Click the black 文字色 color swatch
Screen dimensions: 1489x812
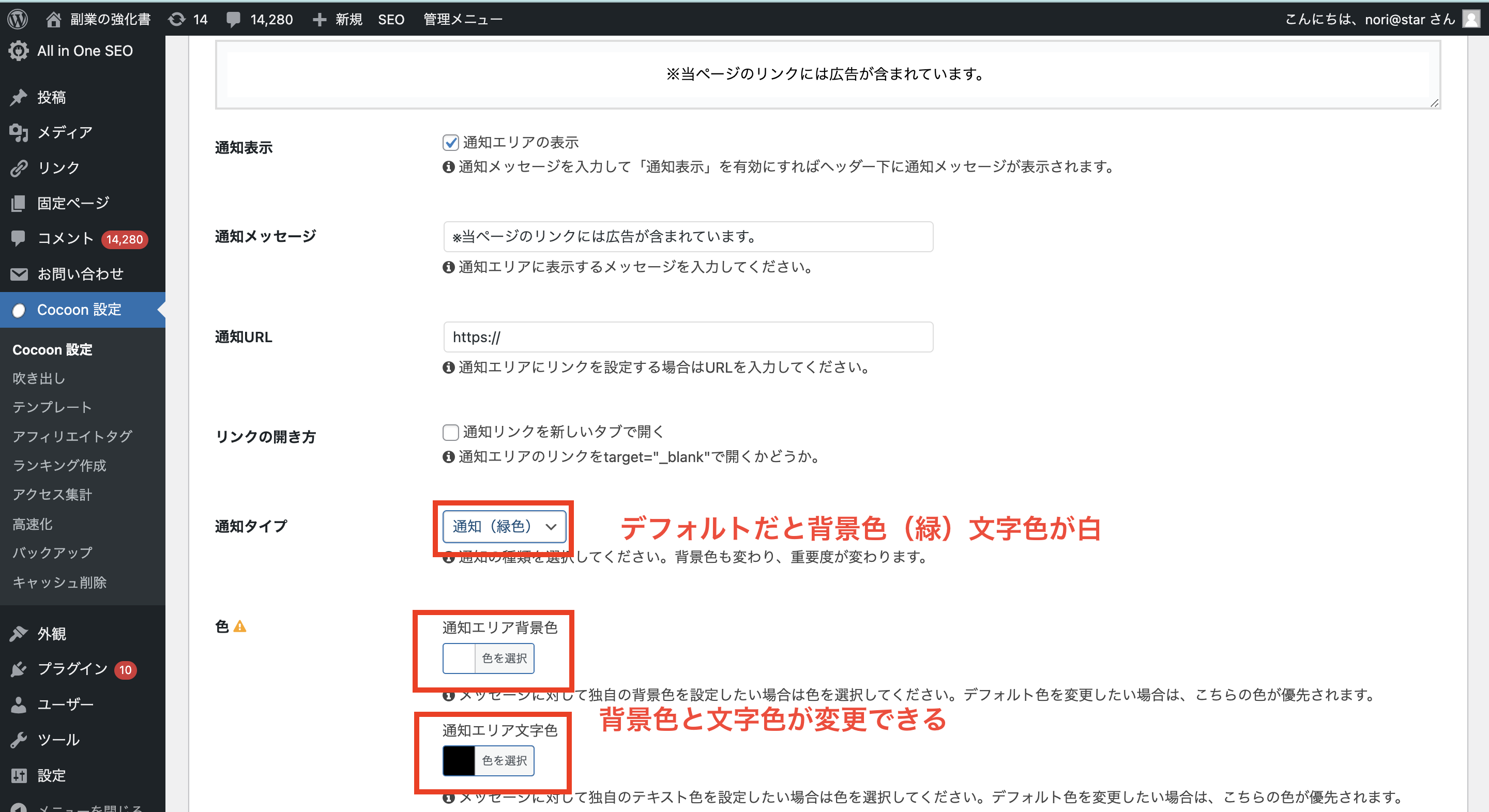pos(459,760)
